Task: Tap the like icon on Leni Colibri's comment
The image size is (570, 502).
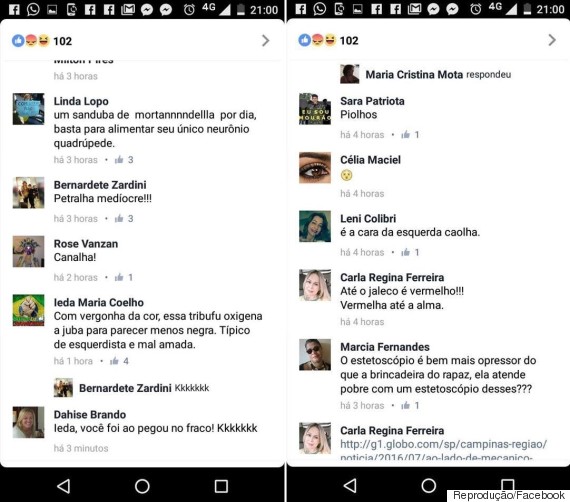Action: point(406,252)
